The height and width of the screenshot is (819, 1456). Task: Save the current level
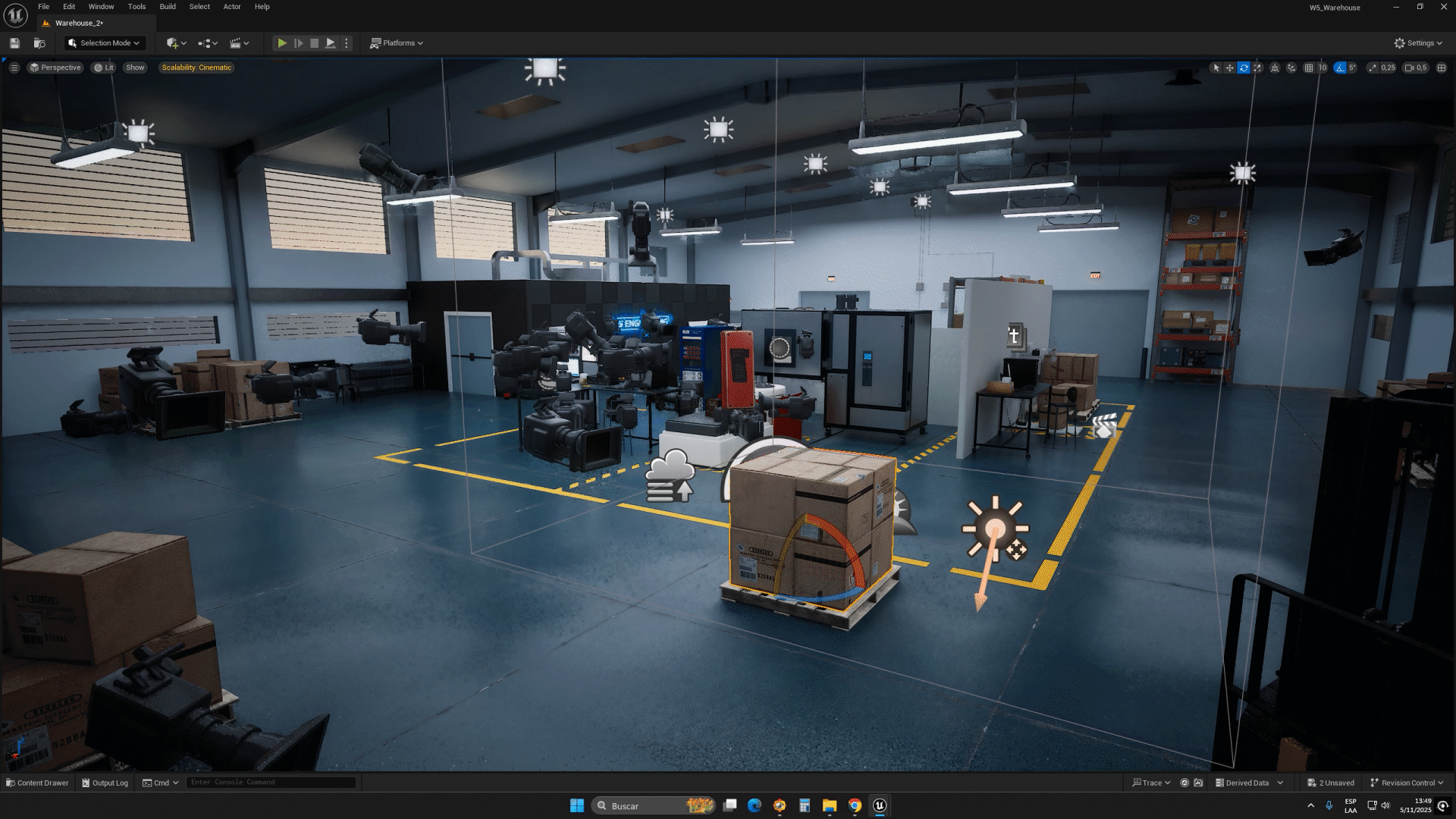[14, 43]
